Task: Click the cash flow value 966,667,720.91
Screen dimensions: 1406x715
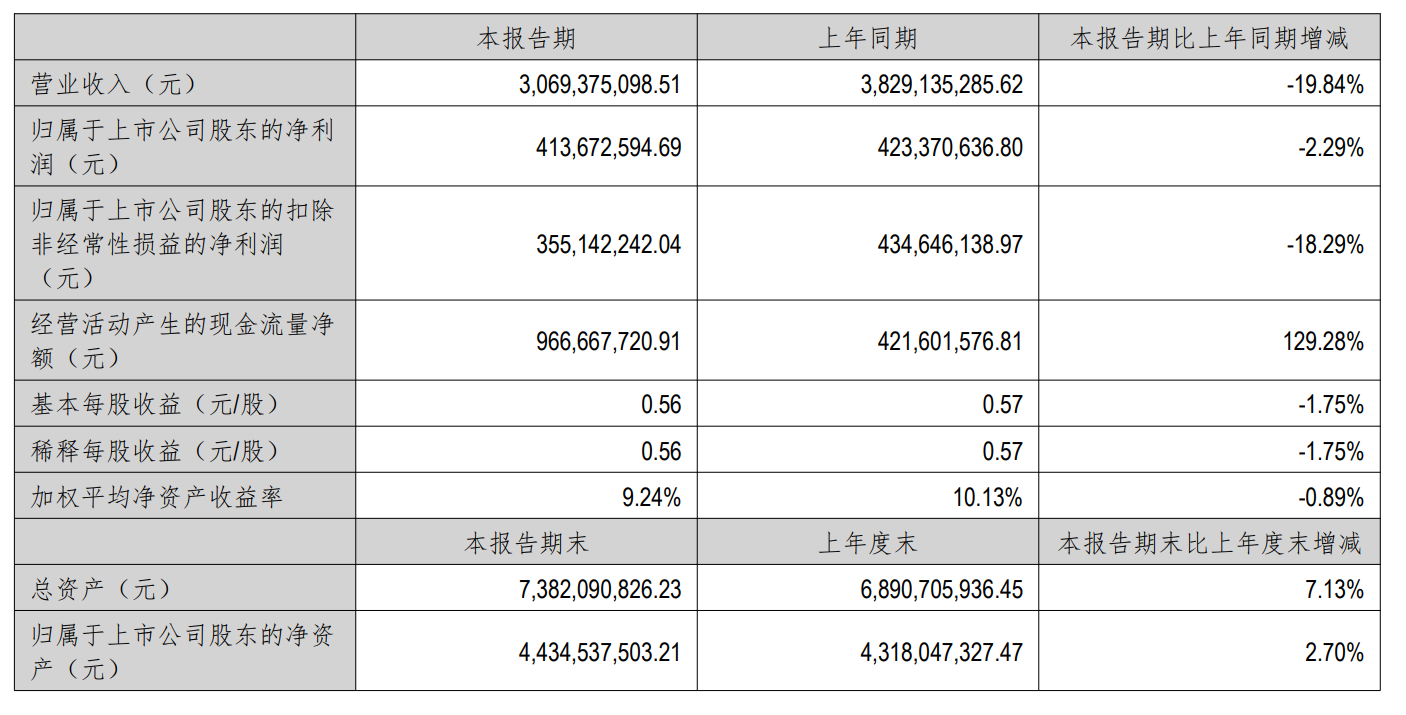Action: (x=608, y=341)
